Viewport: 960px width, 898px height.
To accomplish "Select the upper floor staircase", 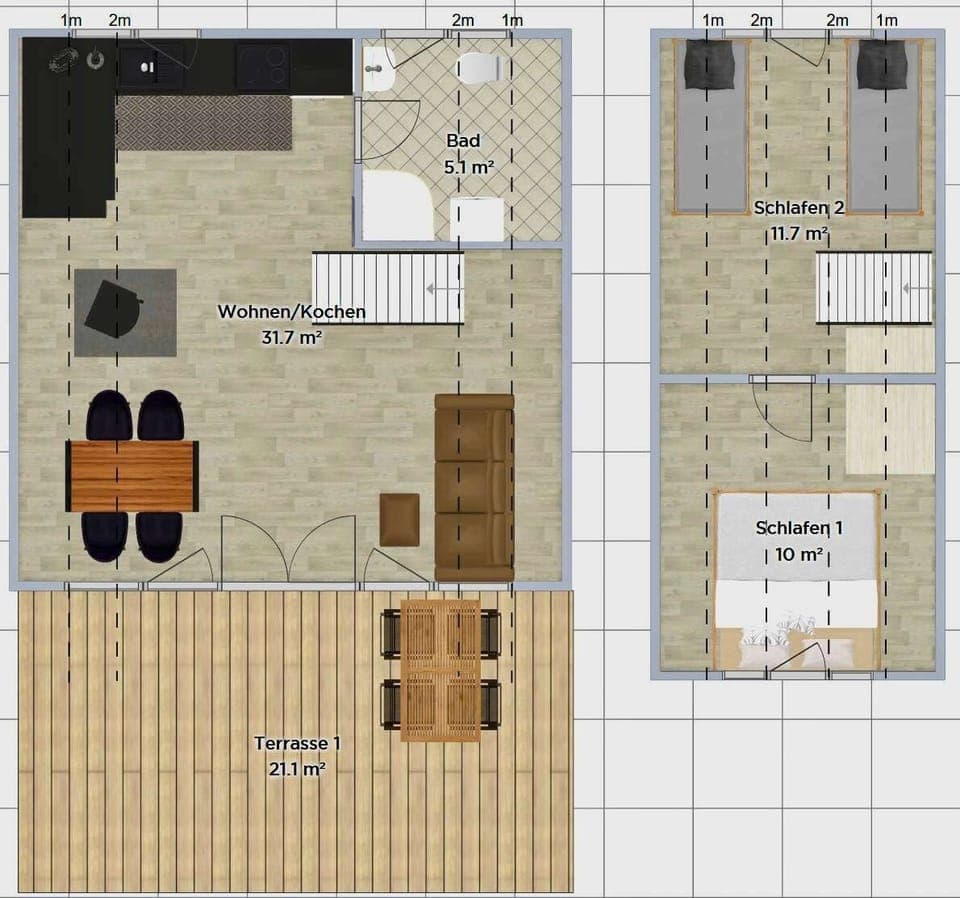I will (874, 288).
